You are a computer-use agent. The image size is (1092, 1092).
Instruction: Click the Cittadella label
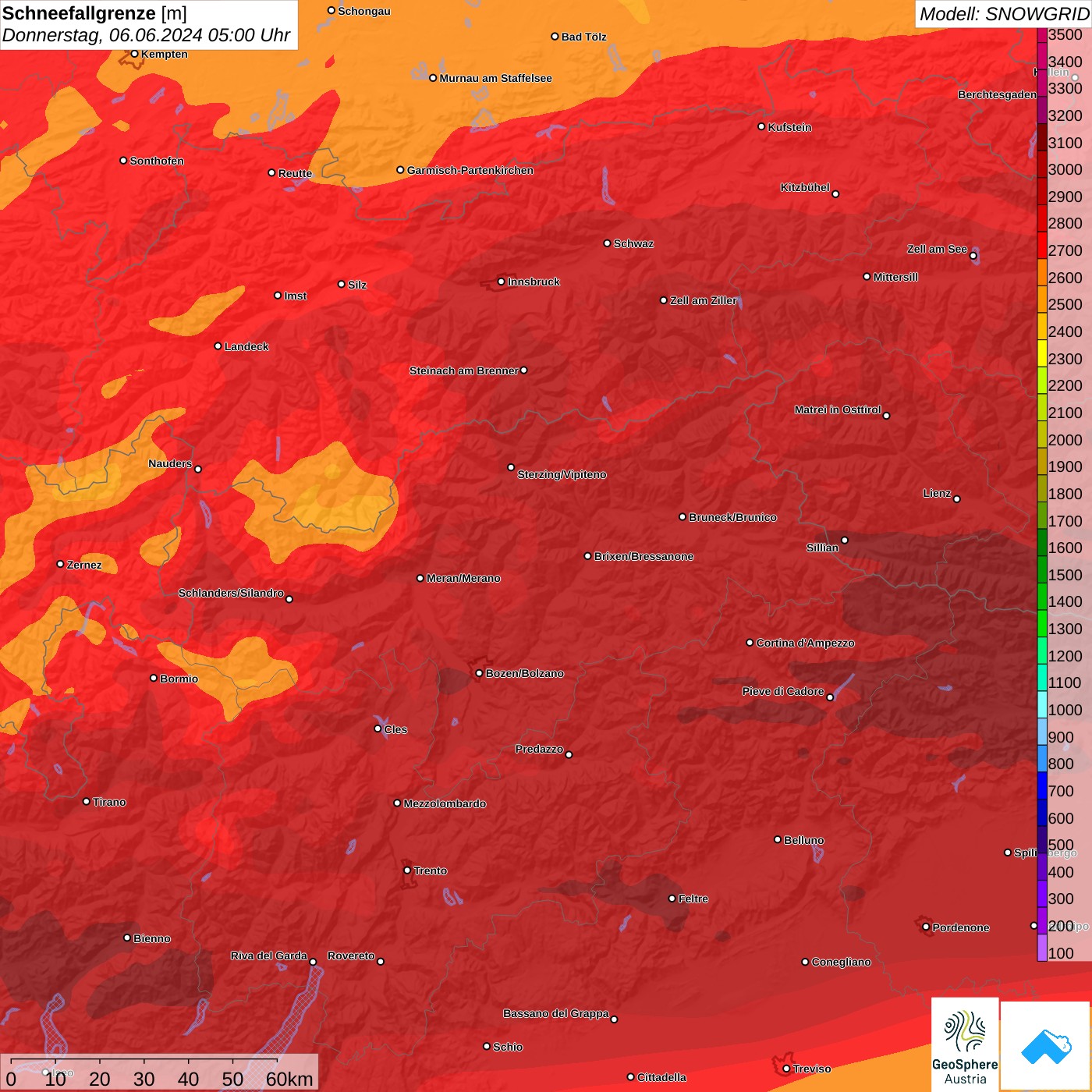(661, 1077)
